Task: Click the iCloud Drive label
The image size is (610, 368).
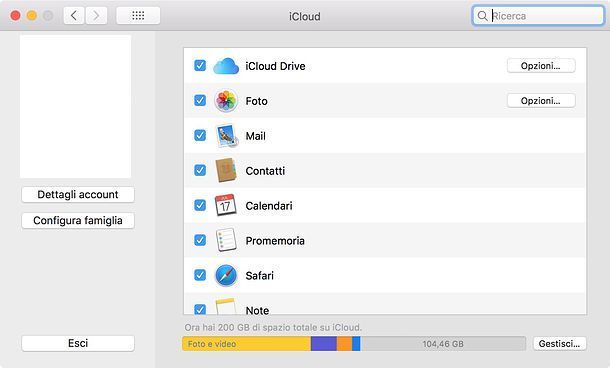Action: click(x=275, y=66)
